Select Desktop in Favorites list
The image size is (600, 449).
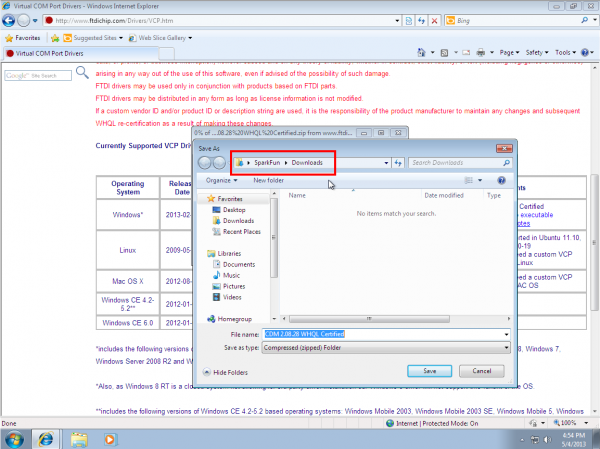(234, 210)
